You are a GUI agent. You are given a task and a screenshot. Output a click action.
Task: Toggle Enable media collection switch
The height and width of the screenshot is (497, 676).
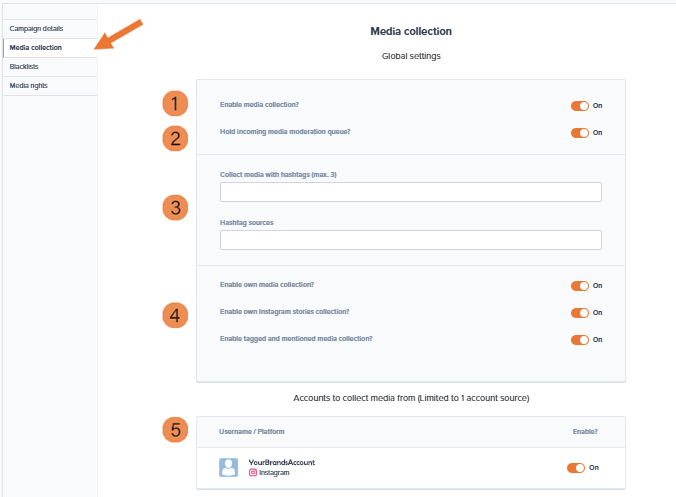pyautogui.click(x=579, y=105)
